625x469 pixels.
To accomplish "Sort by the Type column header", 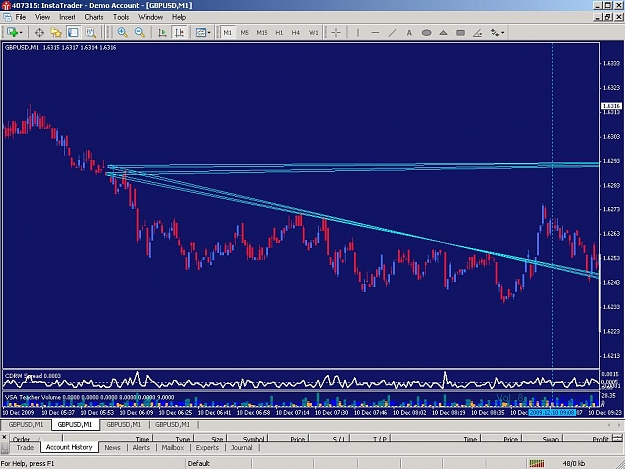I will [x=173, y=438].
